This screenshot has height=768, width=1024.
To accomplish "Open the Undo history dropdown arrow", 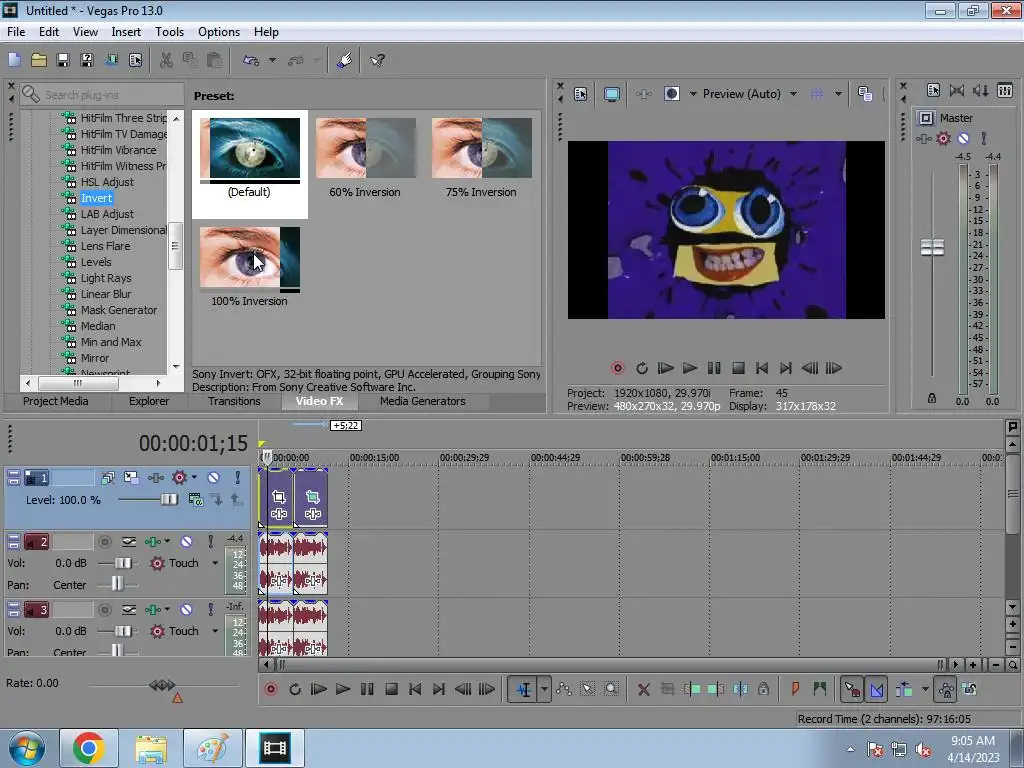I will (x=272, y=61).
